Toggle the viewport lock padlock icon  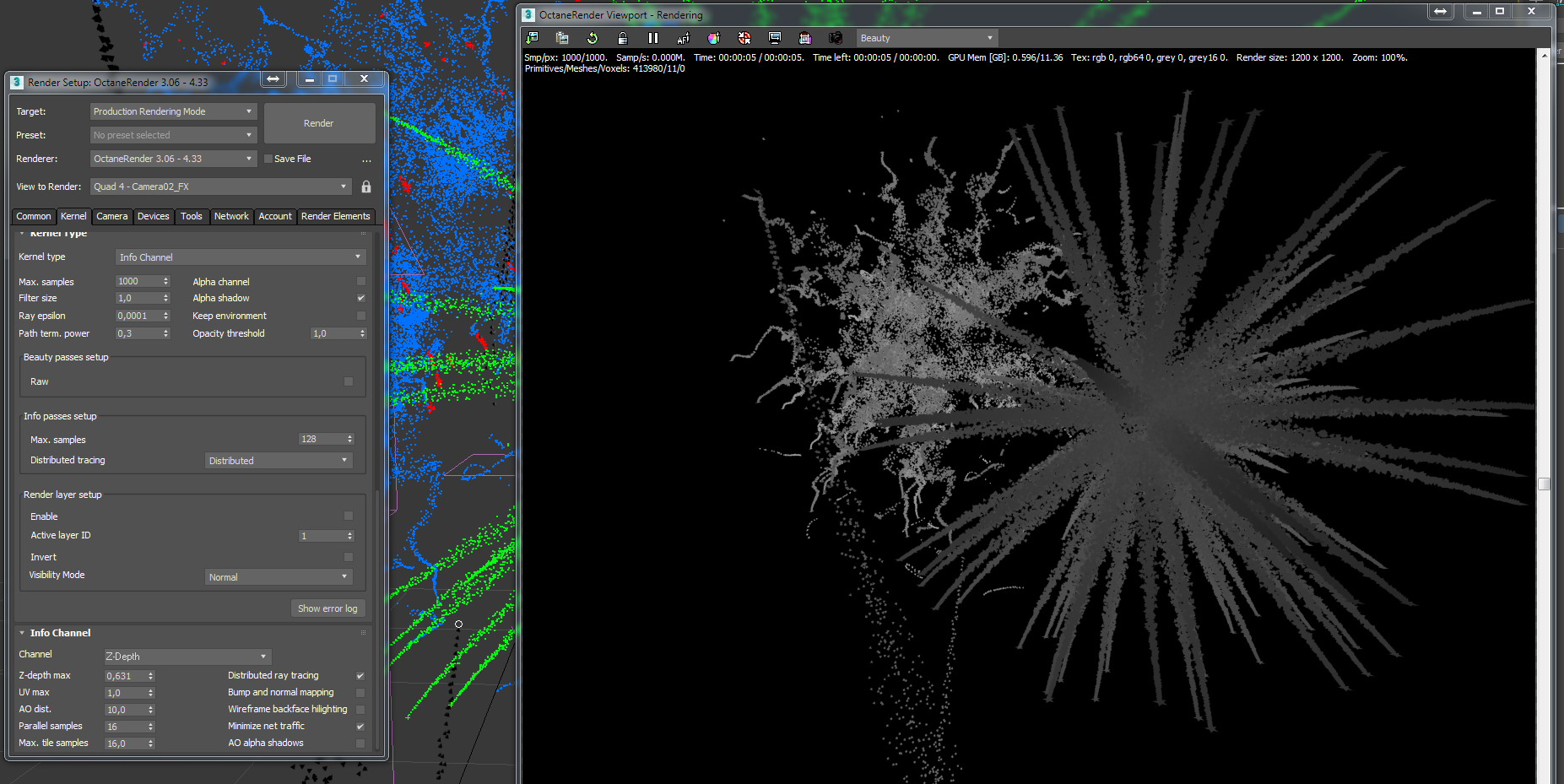click(623, 38)
